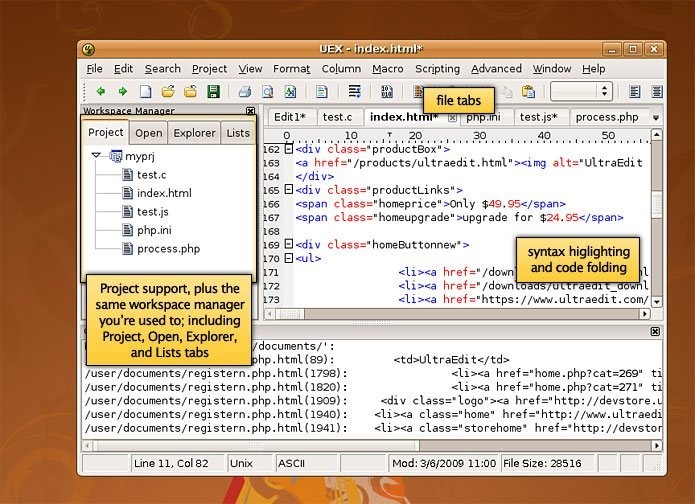Viewport: 695px width, 504px height.
Task: Select the Explorer workspace tab
Action: click(x=194, y=133)
